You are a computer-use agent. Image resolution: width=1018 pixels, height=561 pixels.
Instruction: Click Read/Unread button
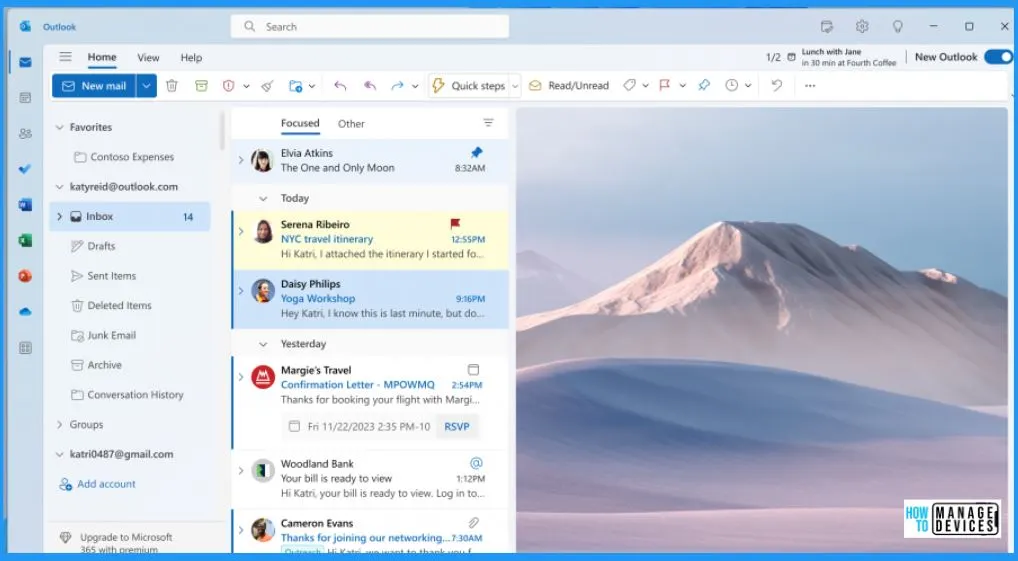[569, 86]
